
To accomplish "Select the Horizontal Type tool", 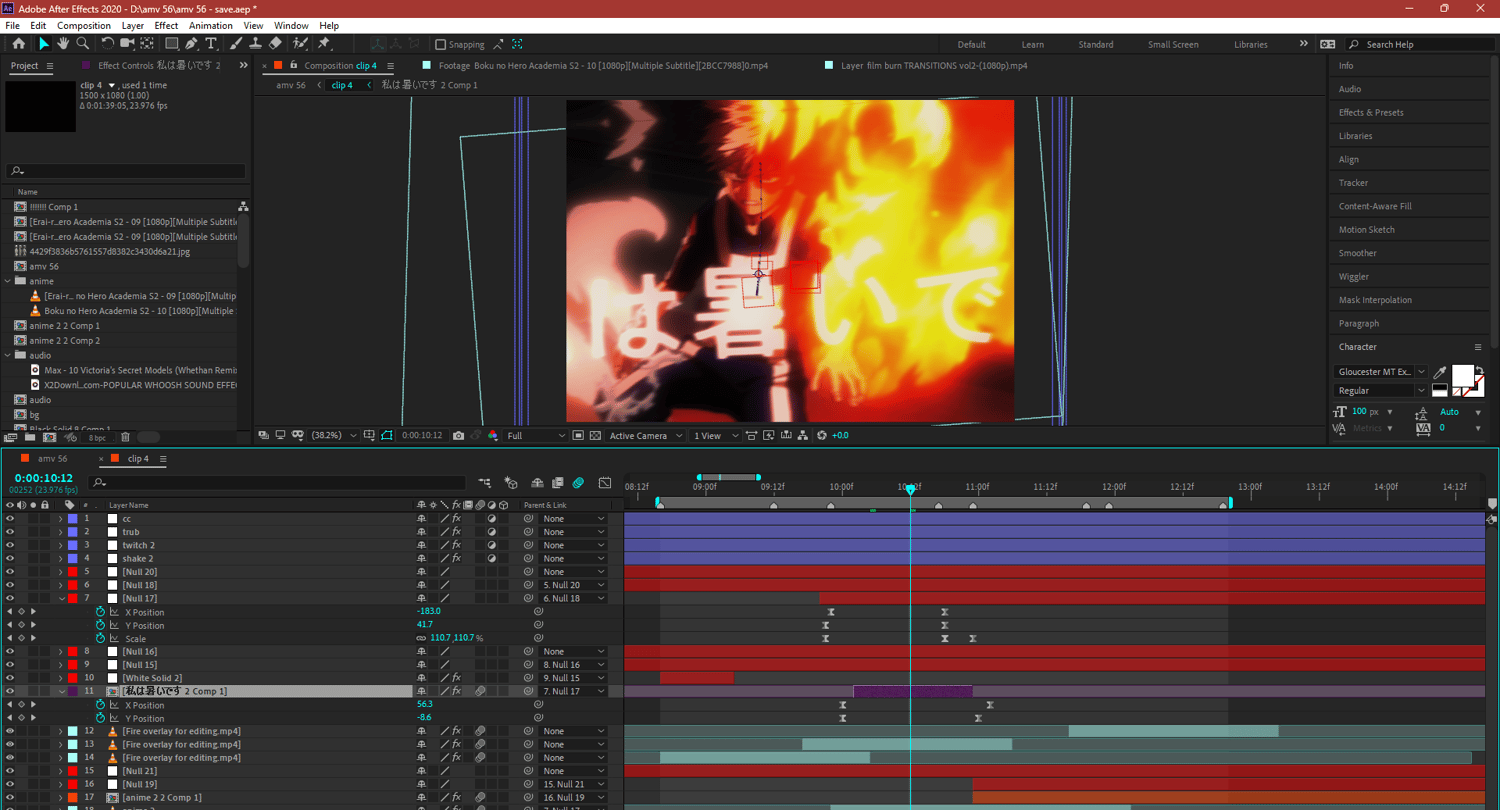I will [211, 44].
